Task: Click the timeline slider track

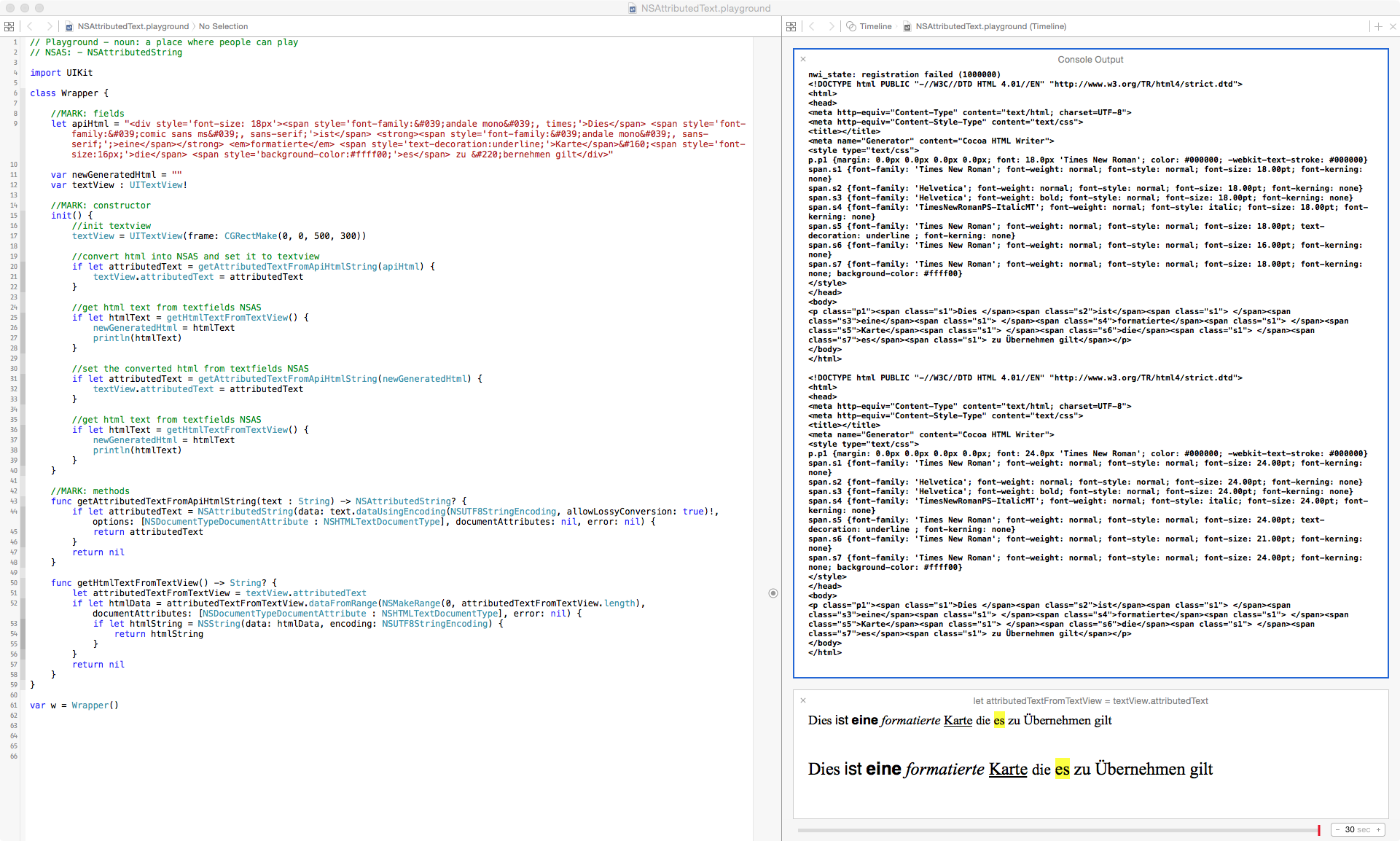Action: pos(1057,830)
